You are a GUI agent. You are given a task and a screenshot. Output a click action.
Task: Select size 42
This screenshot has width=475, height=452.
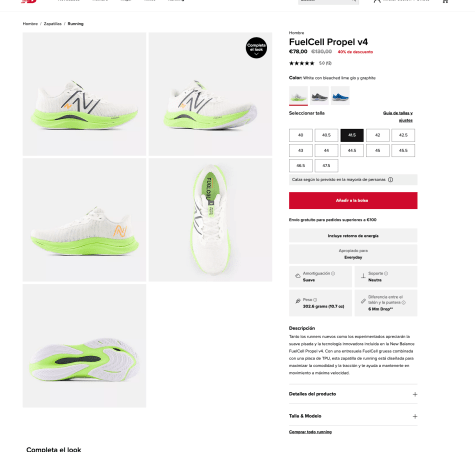pos(378,135)
